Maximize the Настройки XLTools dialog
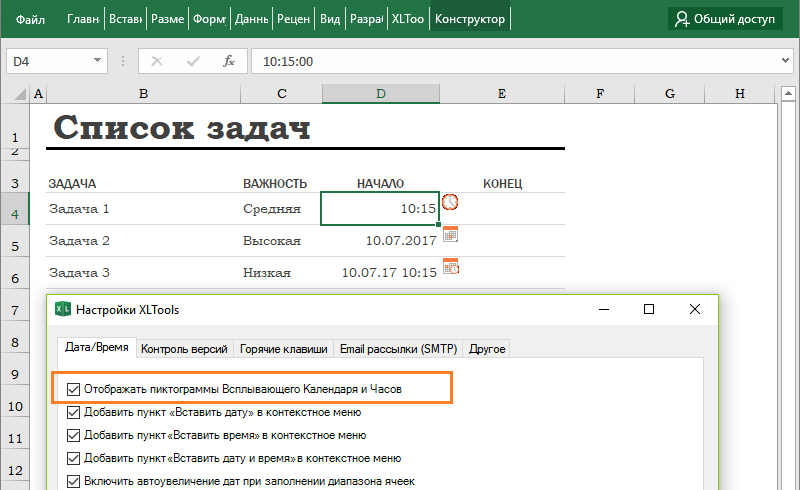Screen dimensions: 800x490 pyautogui.click(x=649, y=309)
